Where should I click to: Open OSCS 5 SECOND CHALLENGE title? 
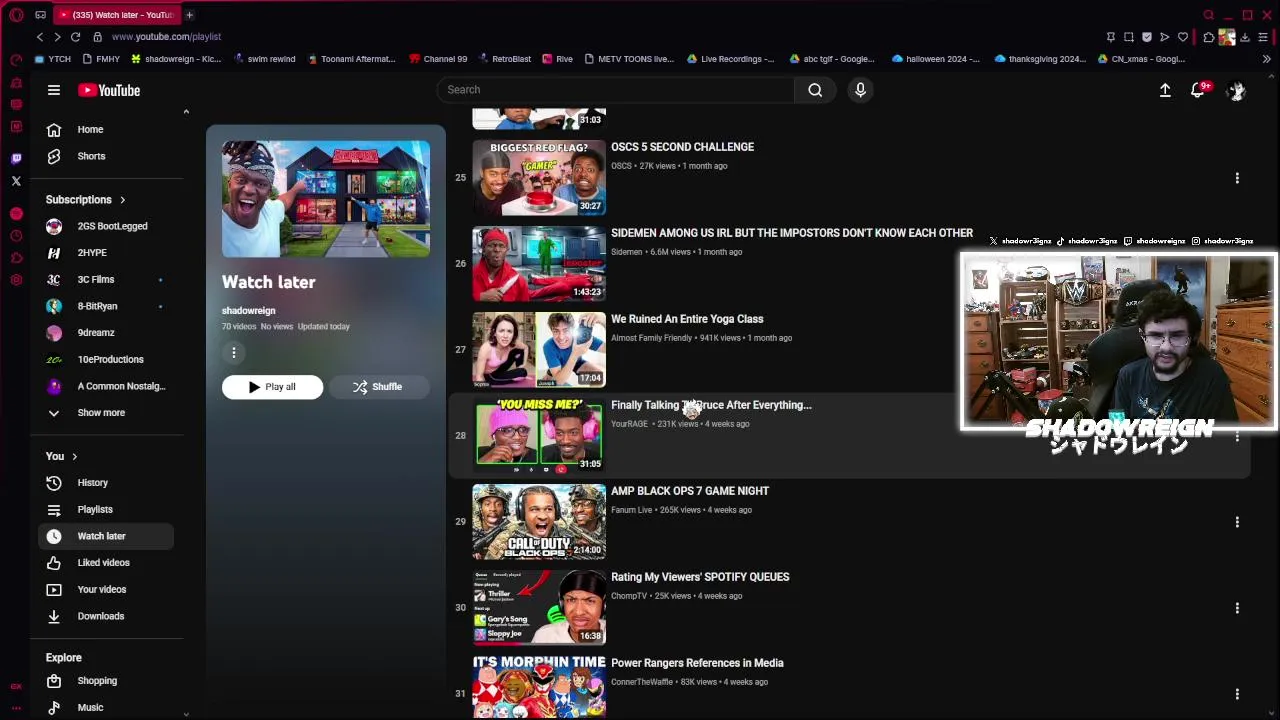point(682,147)
